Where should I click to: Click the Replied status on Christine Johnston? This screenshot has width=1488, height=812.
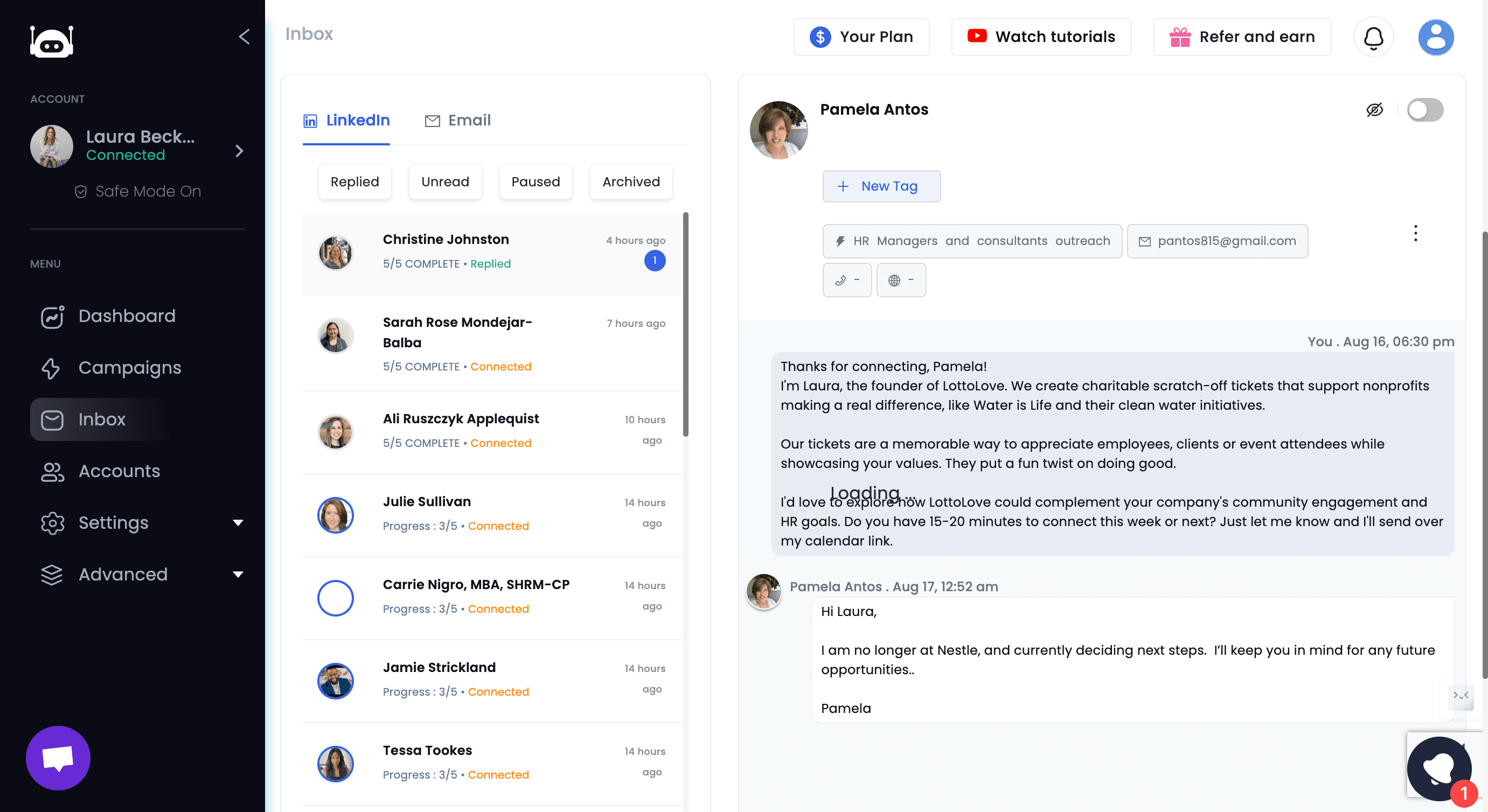coord(490,264)
